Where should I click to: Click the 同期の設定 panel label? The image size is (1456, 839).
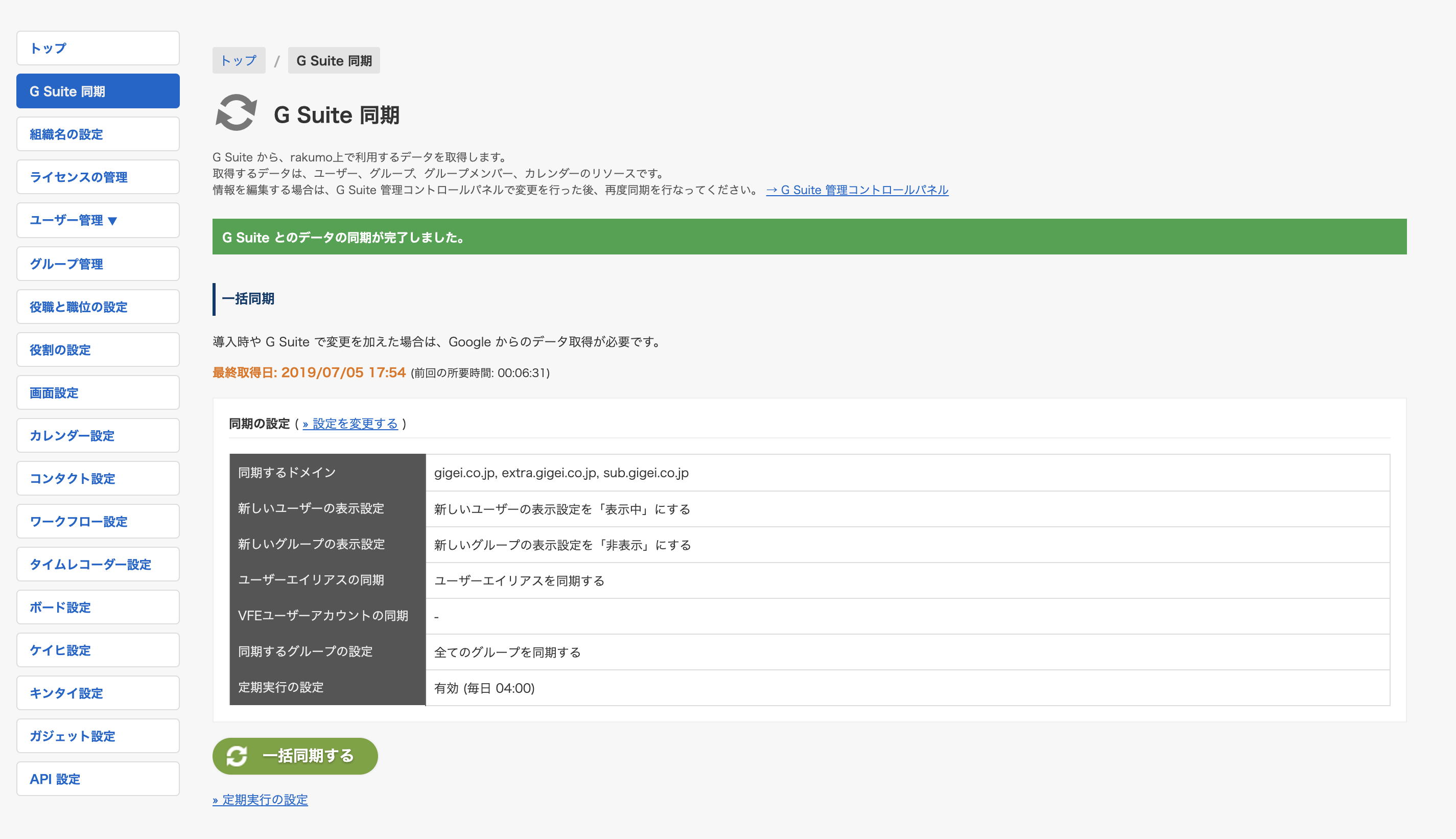[x=259, y=424]
